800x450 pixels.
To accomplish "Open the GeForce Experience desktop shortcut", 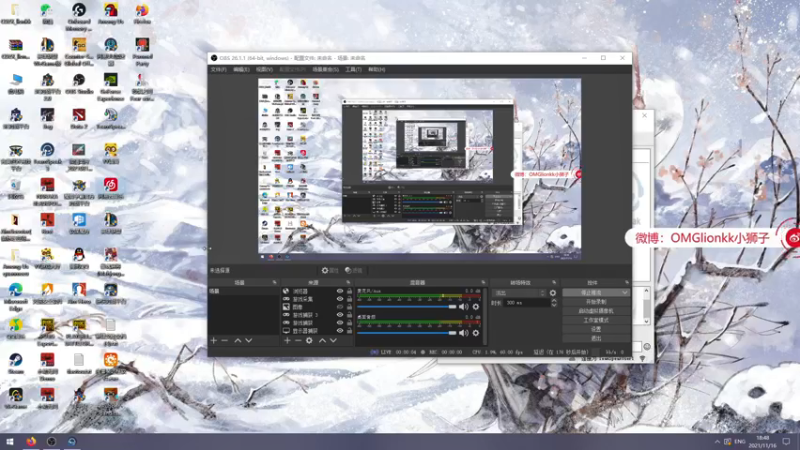I will point(110,87).
